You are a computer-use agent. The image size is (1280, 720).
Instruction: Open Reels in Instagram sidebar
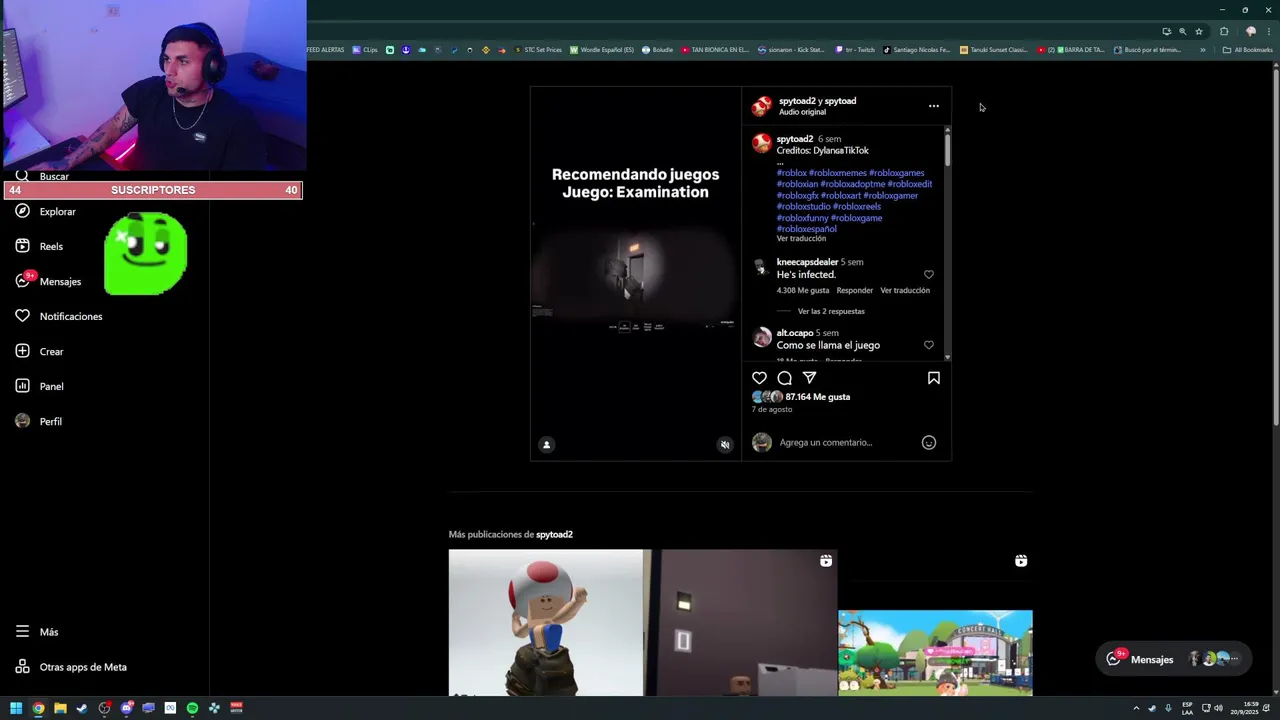coord(50,246)
